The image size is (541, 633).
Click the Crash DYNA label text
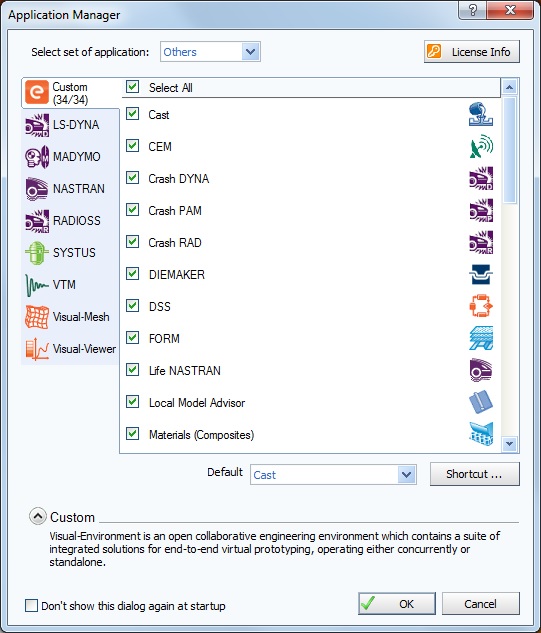pyautogui.click(x=179, y=178)
